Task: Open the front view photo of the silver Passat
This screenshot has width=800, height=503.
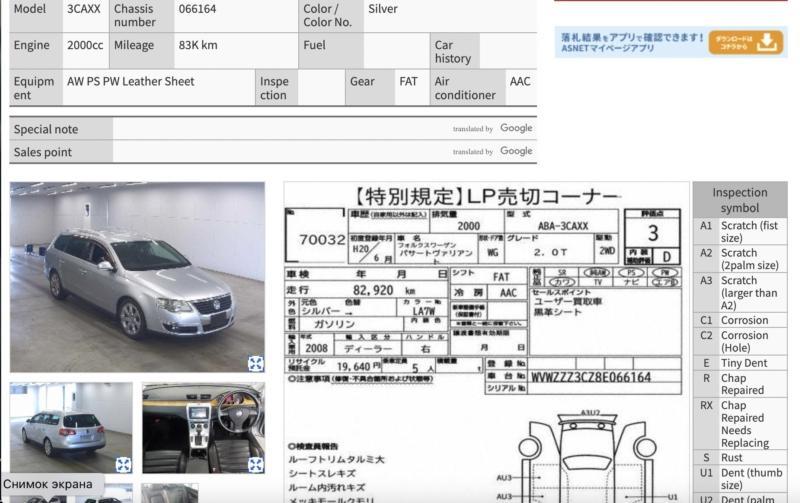Action: (137, 275)
